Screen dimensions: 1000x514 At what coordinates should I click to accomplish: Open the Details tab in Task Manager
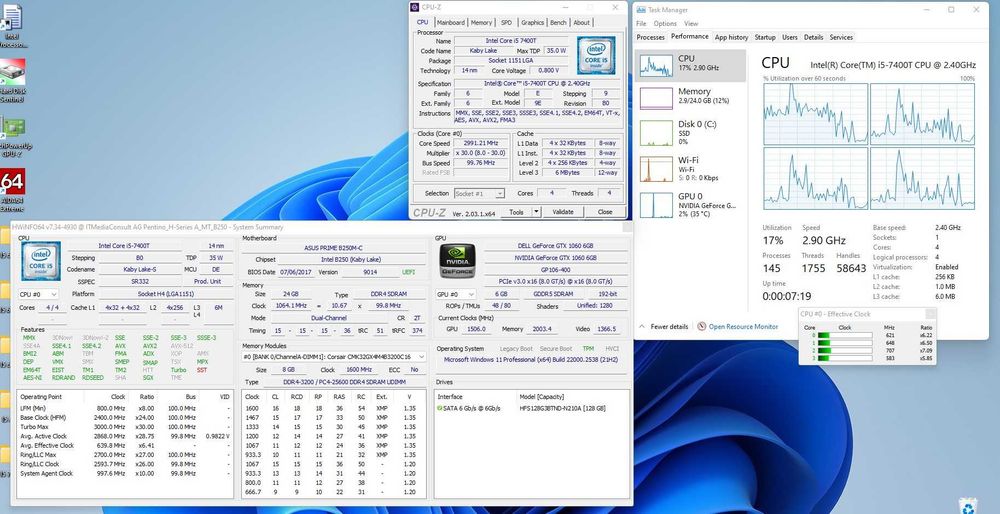[x=813, y=37]
